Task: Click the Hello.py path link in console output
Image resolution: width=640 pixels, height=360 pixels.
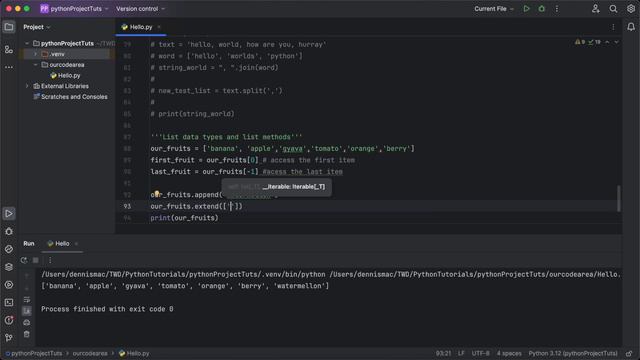Action: tap(475, 274)
